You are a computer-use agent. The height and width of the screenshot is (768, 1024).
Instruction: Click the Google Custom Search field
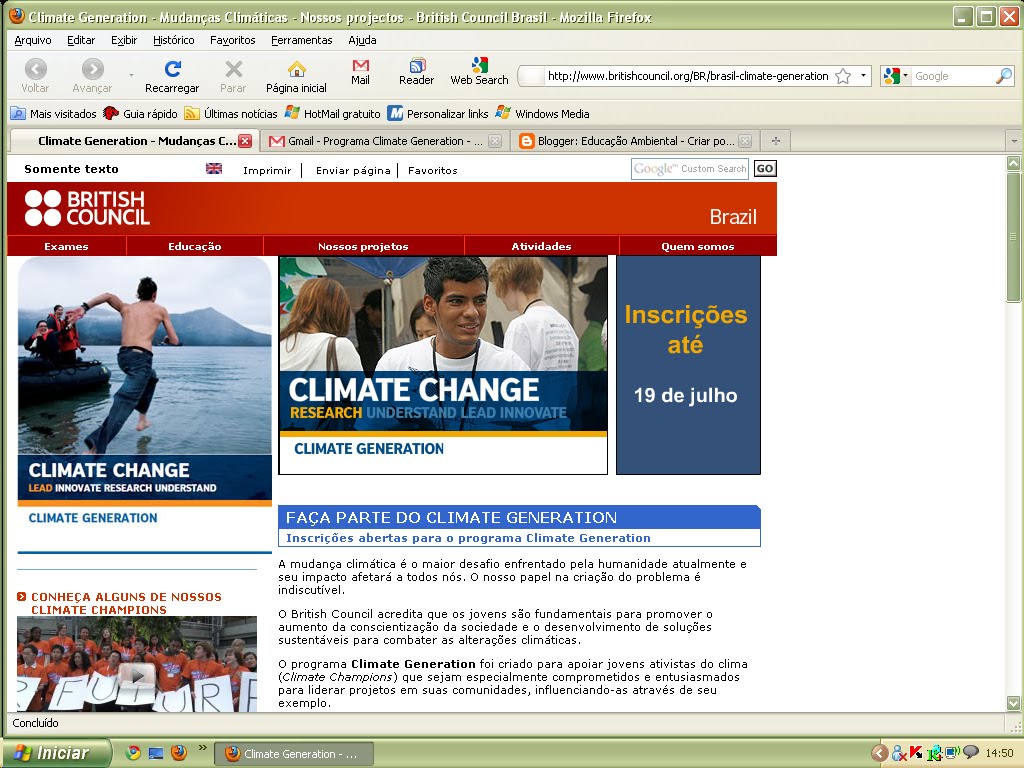(690, 168)
